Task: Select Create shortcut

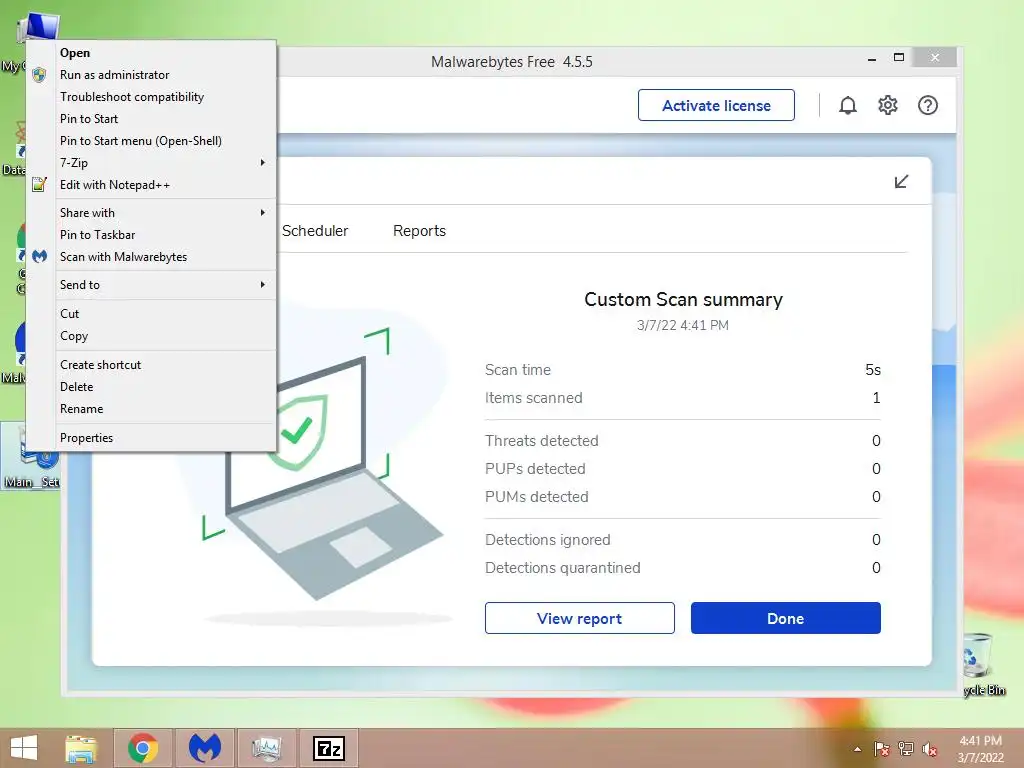Action: click(x=151, y=365)
